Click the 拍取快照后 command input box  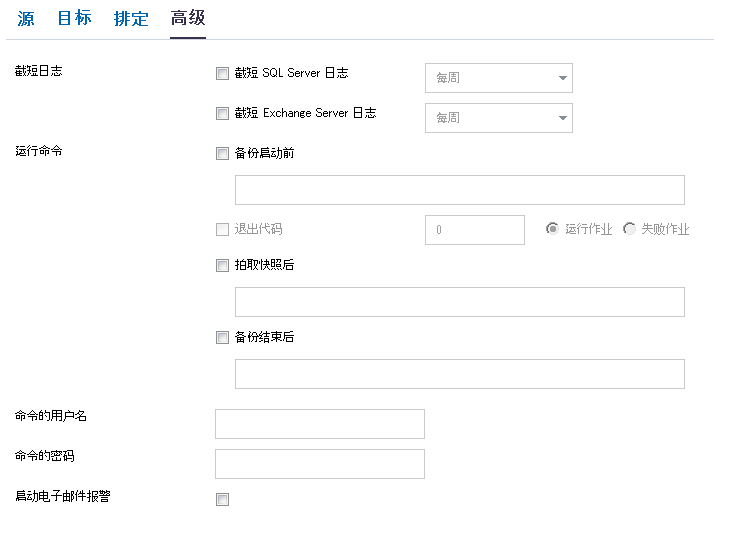(460, 302)
